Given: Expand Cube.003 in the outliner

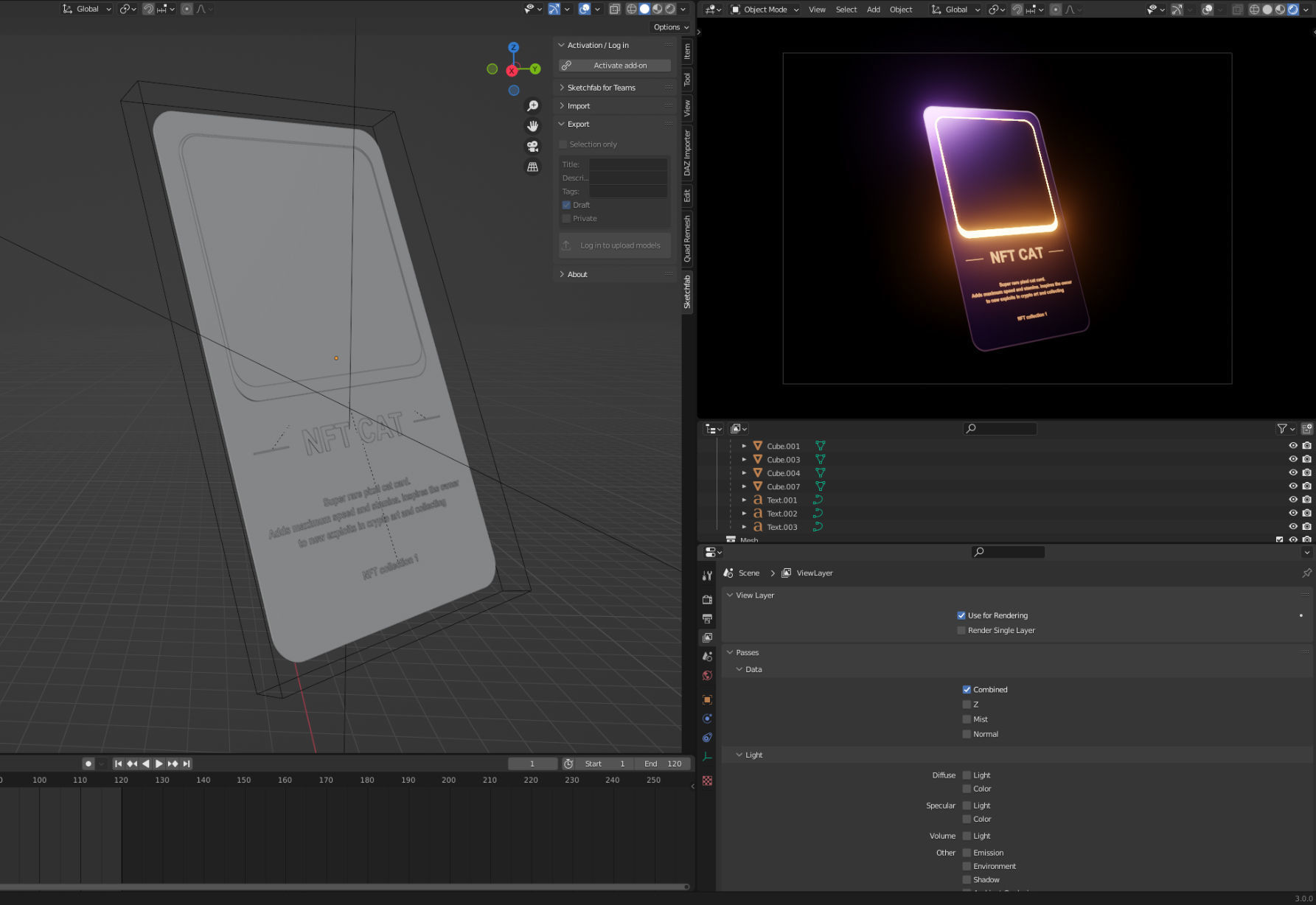Looking at the screenshot, I should click(744, 460).
